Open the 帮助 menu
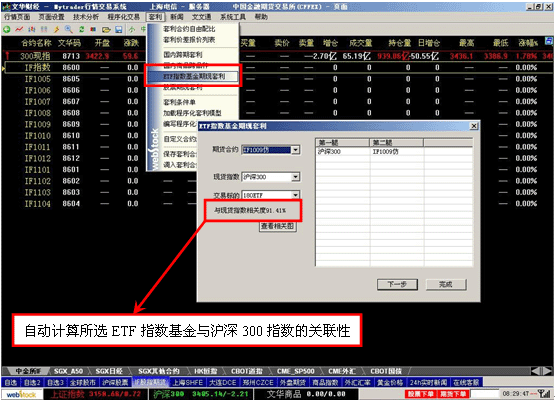555x400 pixels. 261,17
